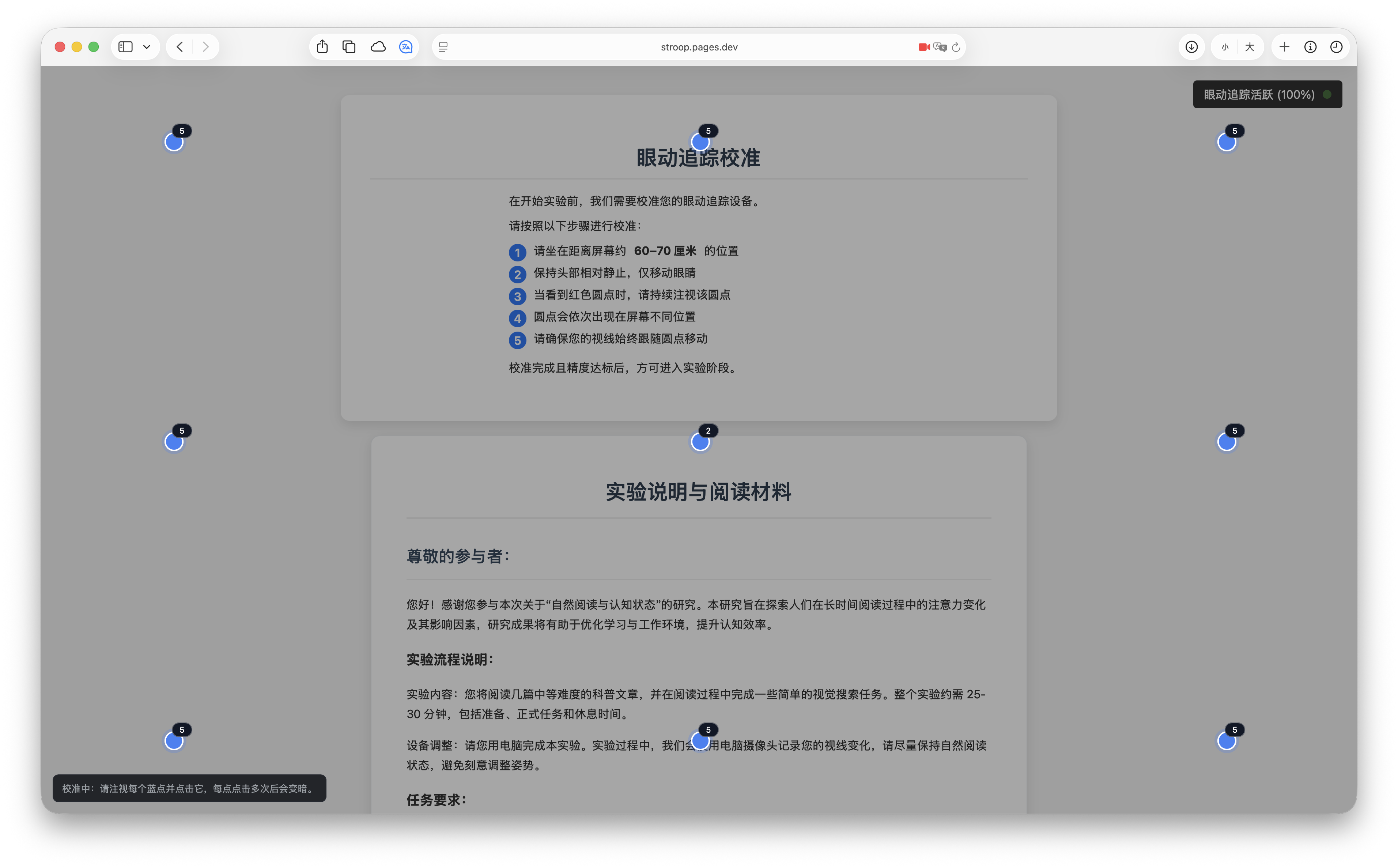The width and height of the screenshot is (1398, 868).
Task: Click the blue calibration dot above the title
Action: tap(700, 142)
